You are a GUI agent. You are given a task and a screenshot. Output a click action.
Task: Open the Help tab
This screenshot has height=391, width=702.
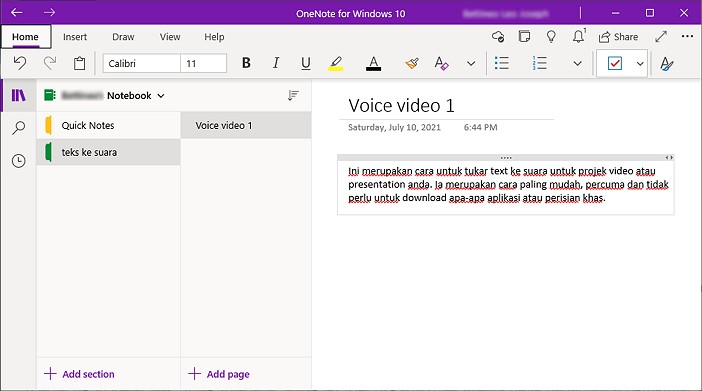tap(214, 37)
